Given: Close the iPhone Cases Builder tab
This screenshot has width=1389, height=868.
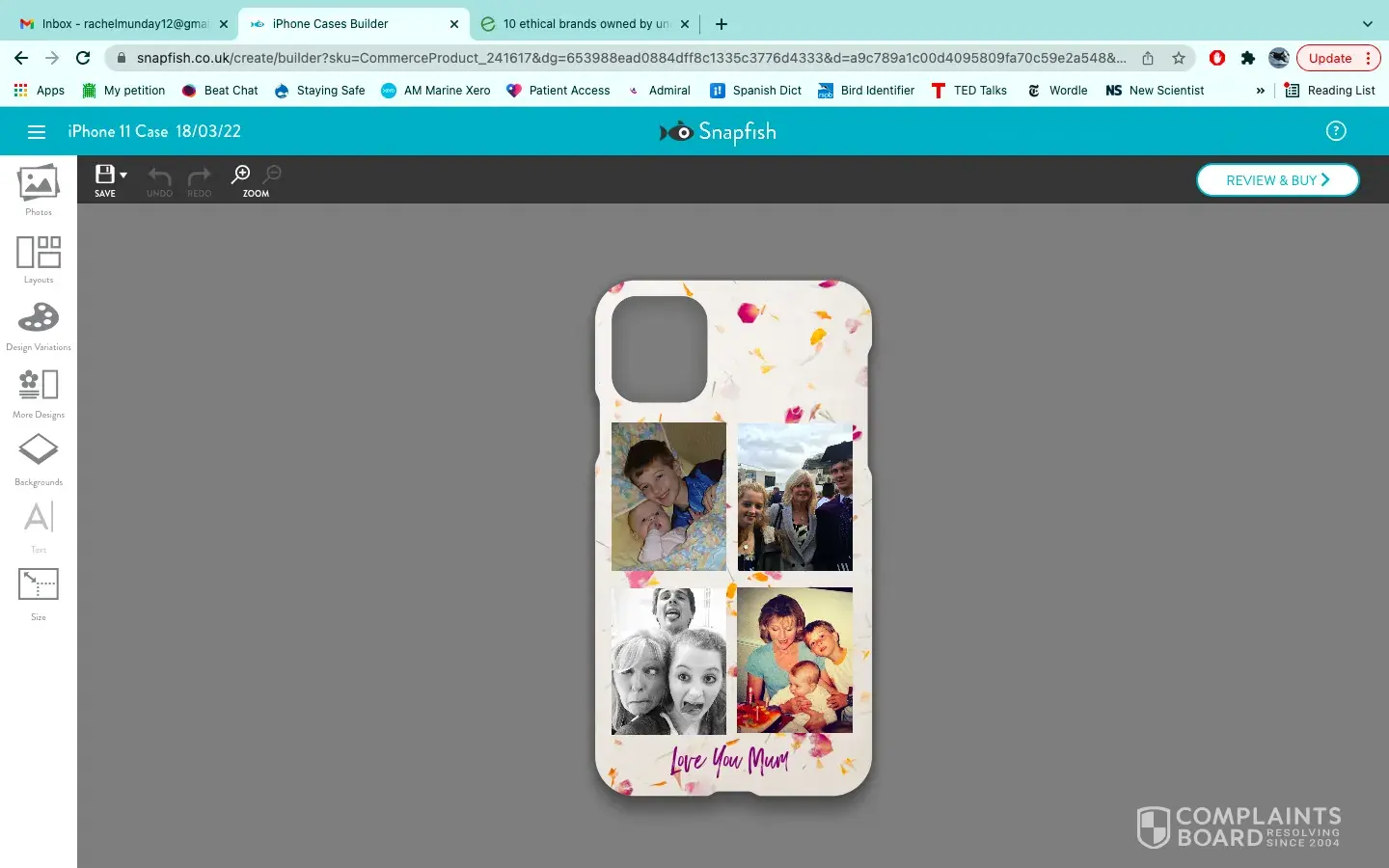Looking at the screenshot, I should [454, 24].
